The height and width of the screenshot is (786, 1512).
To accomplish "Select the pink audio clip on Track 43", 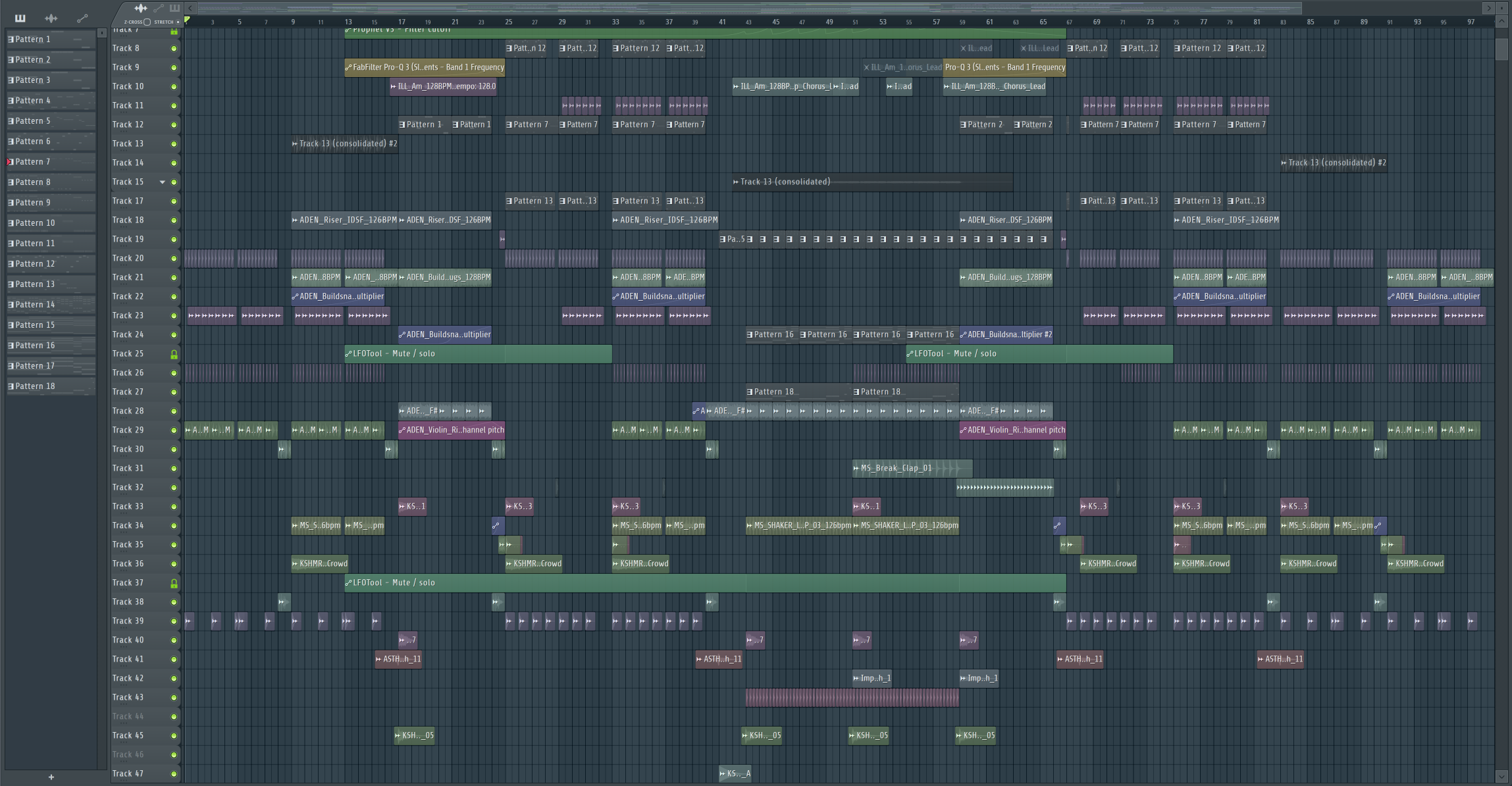I will (852, 697).
